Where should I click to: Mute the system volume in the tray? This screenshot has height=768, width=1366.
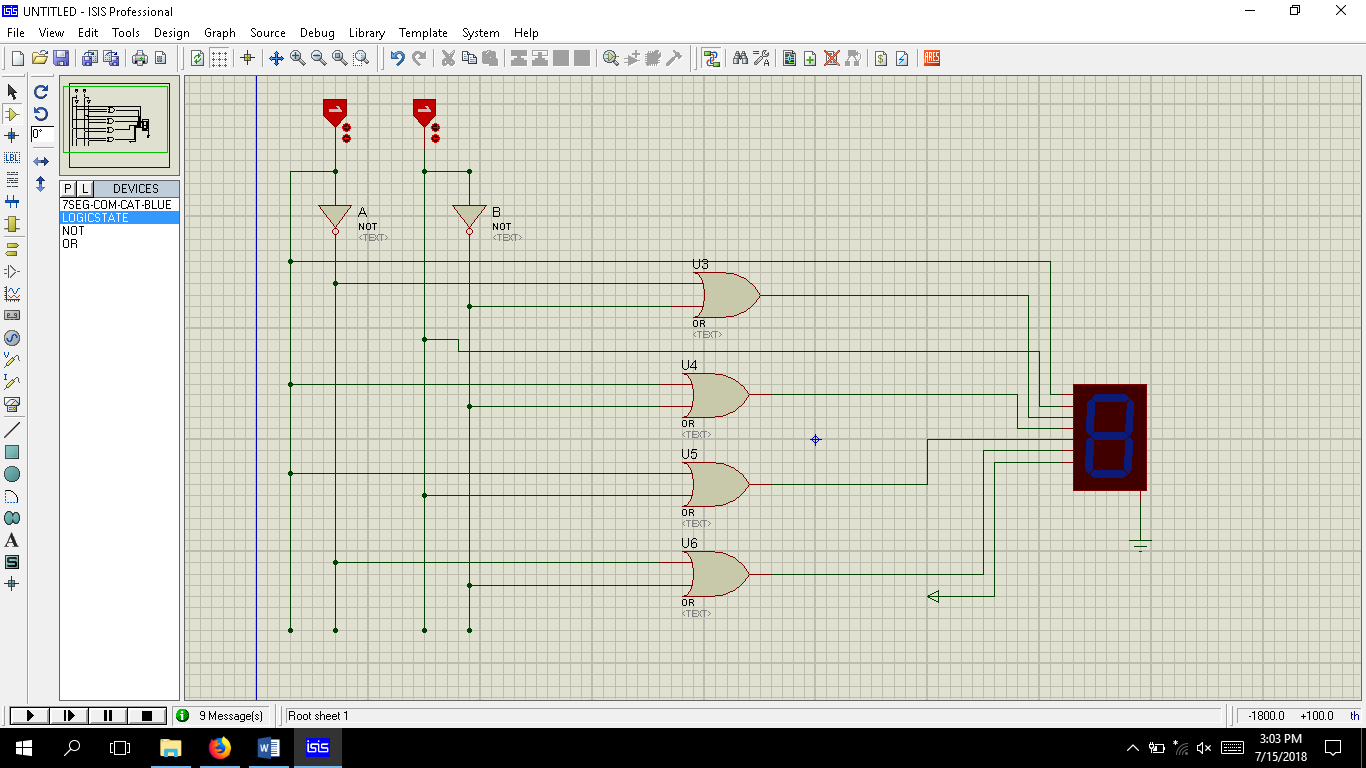pyautogui.click(x=1204, y=747)
